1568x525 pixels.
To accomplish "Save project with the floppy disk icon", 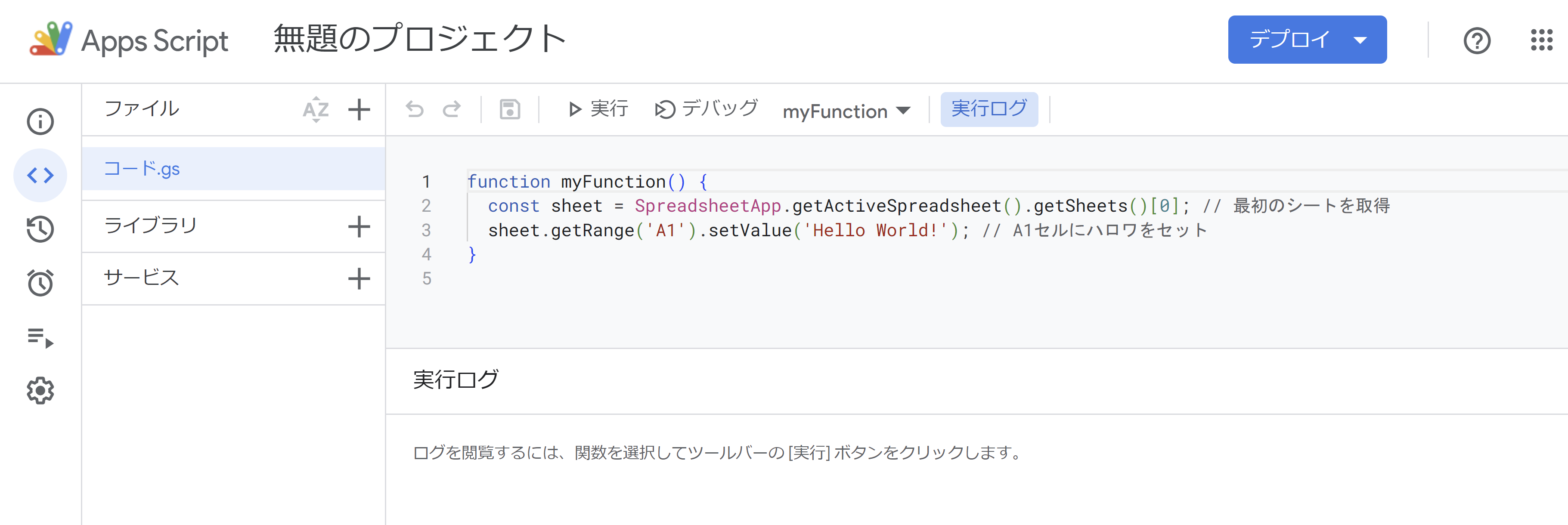I will click(x=509, y=109).
